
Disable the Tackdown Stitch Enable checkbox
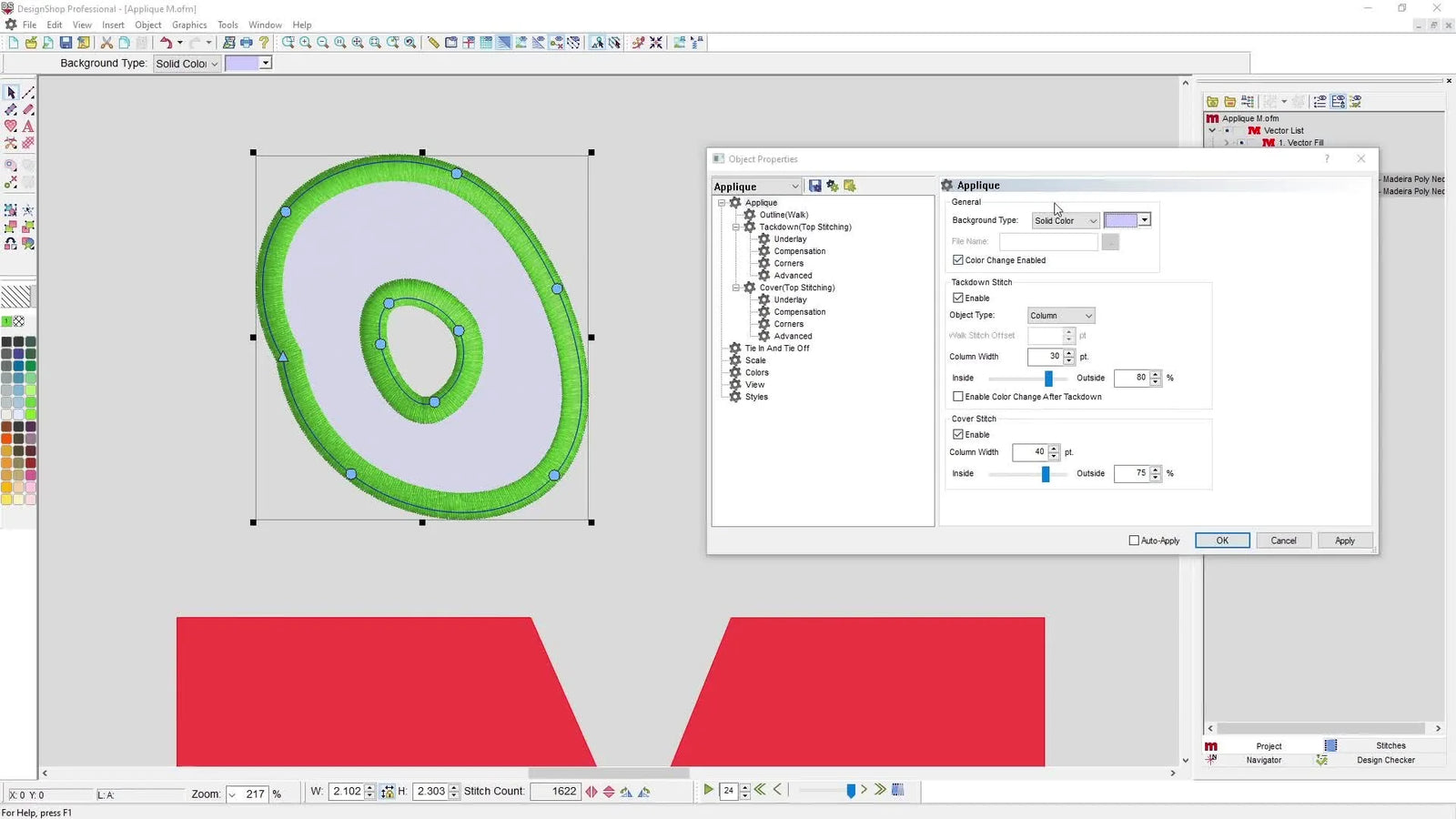(x=958, y=298)
